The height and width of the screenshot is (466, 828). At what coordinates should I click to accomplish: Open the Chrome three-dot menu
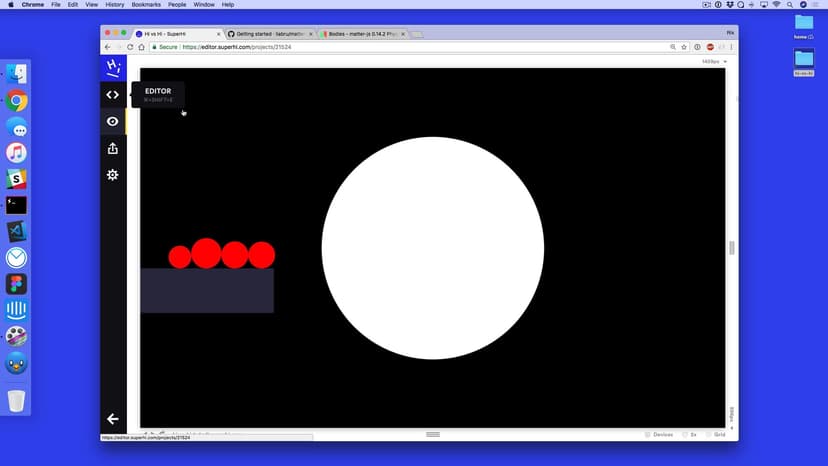click(731, 47)
